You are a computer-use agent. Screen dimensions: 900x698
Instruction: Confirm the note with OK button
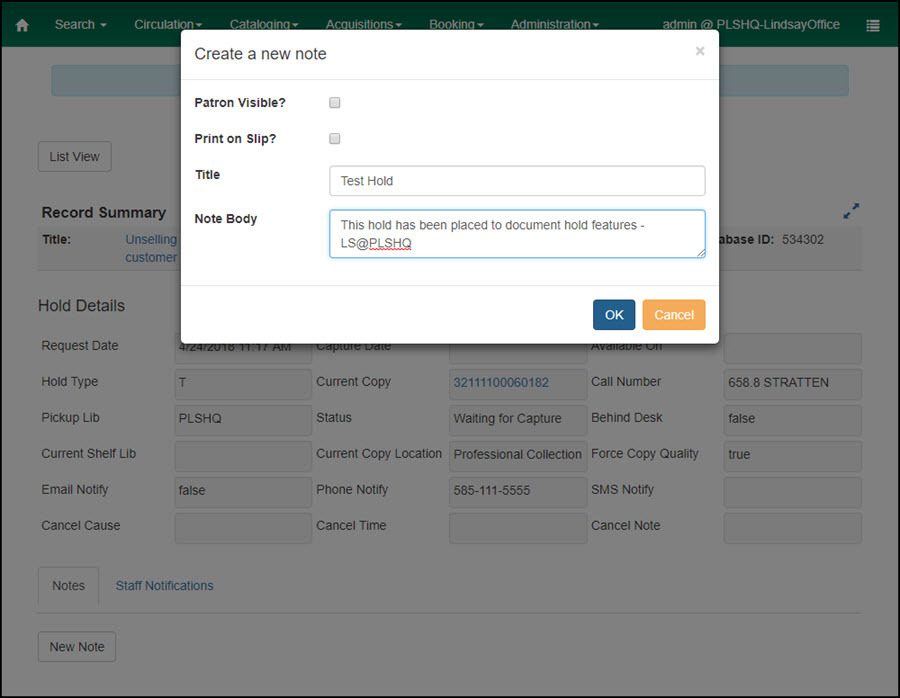pos(614,315)
